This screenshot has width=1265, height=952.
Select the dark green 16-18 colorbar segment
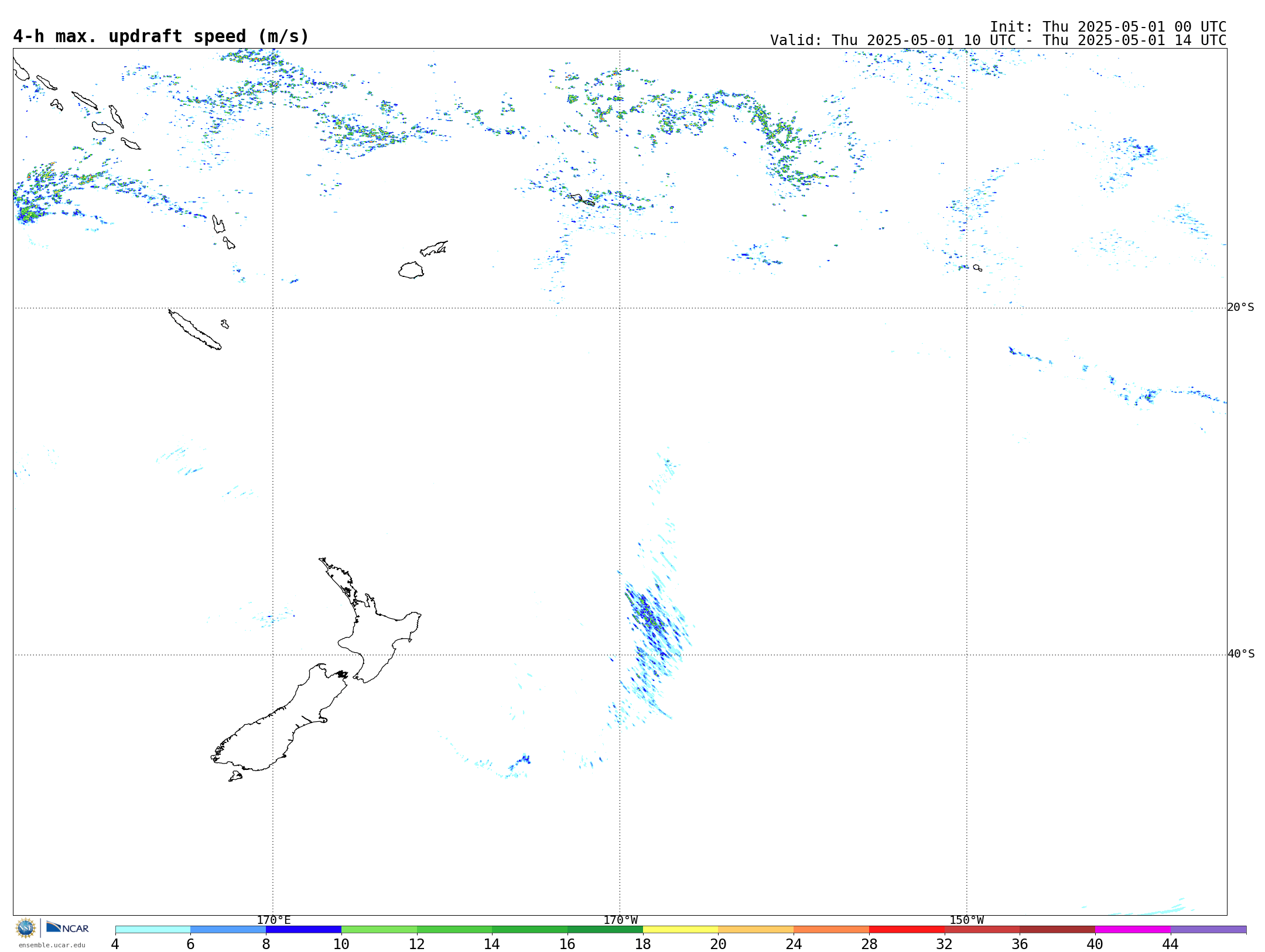coord(605,930)
